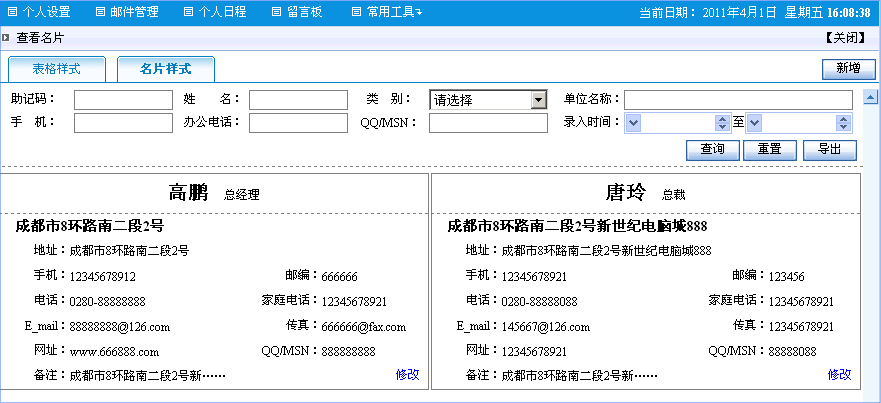Click 修改 link on 高鹏's card
Image resolution: width=881 pixels, height=403 pixels.
(x=407, y=375)
